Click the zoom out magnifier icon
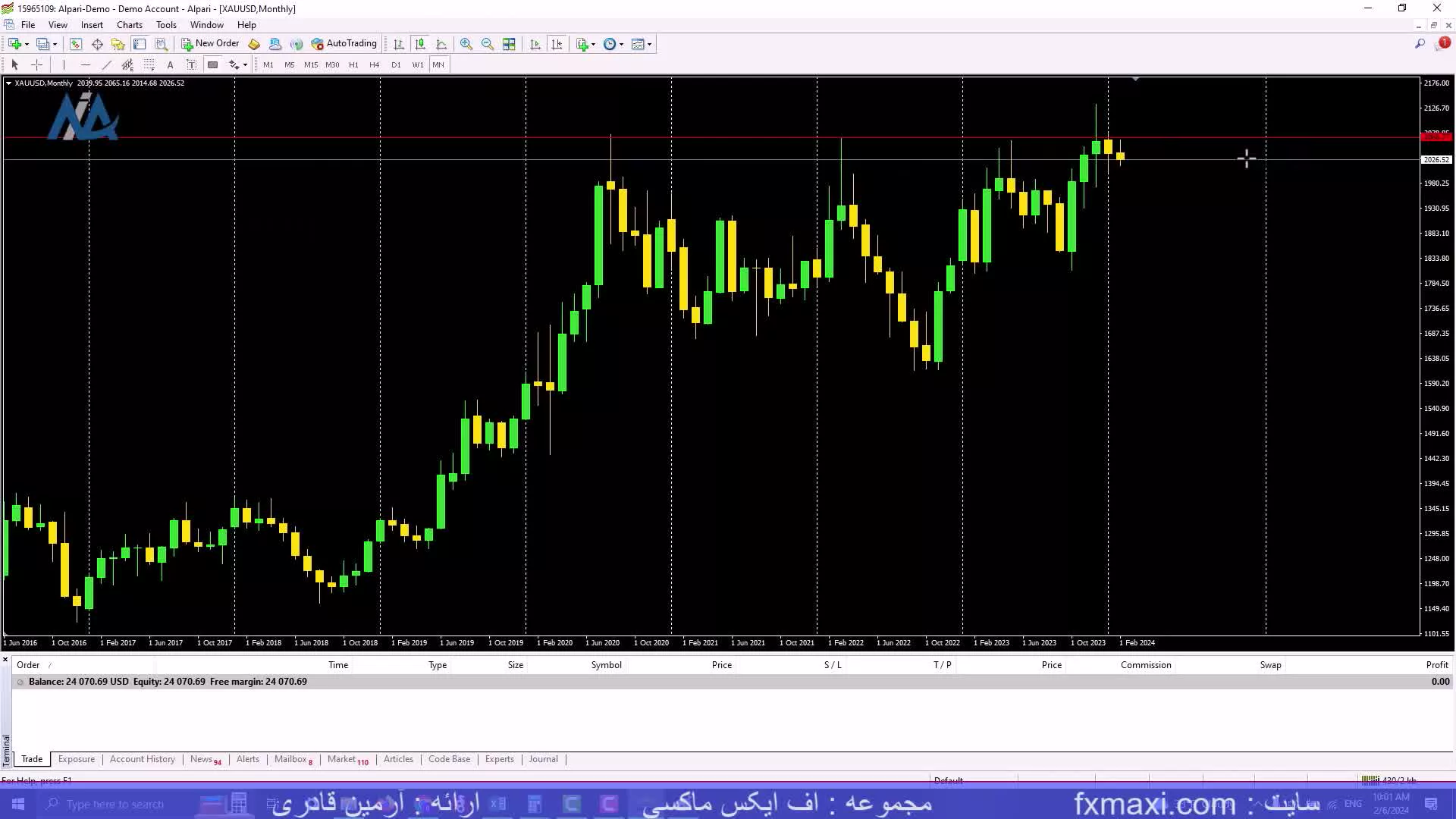The height and width of the screenshot is (819, 1456). click(x=487, y=43)
